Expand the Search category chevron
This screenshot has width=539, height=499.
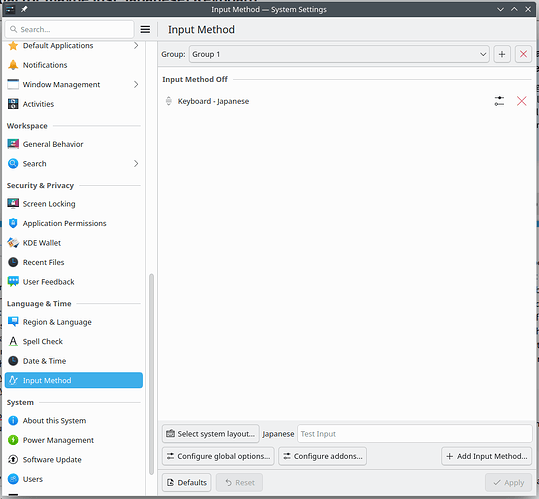click(x=136, y=164)
